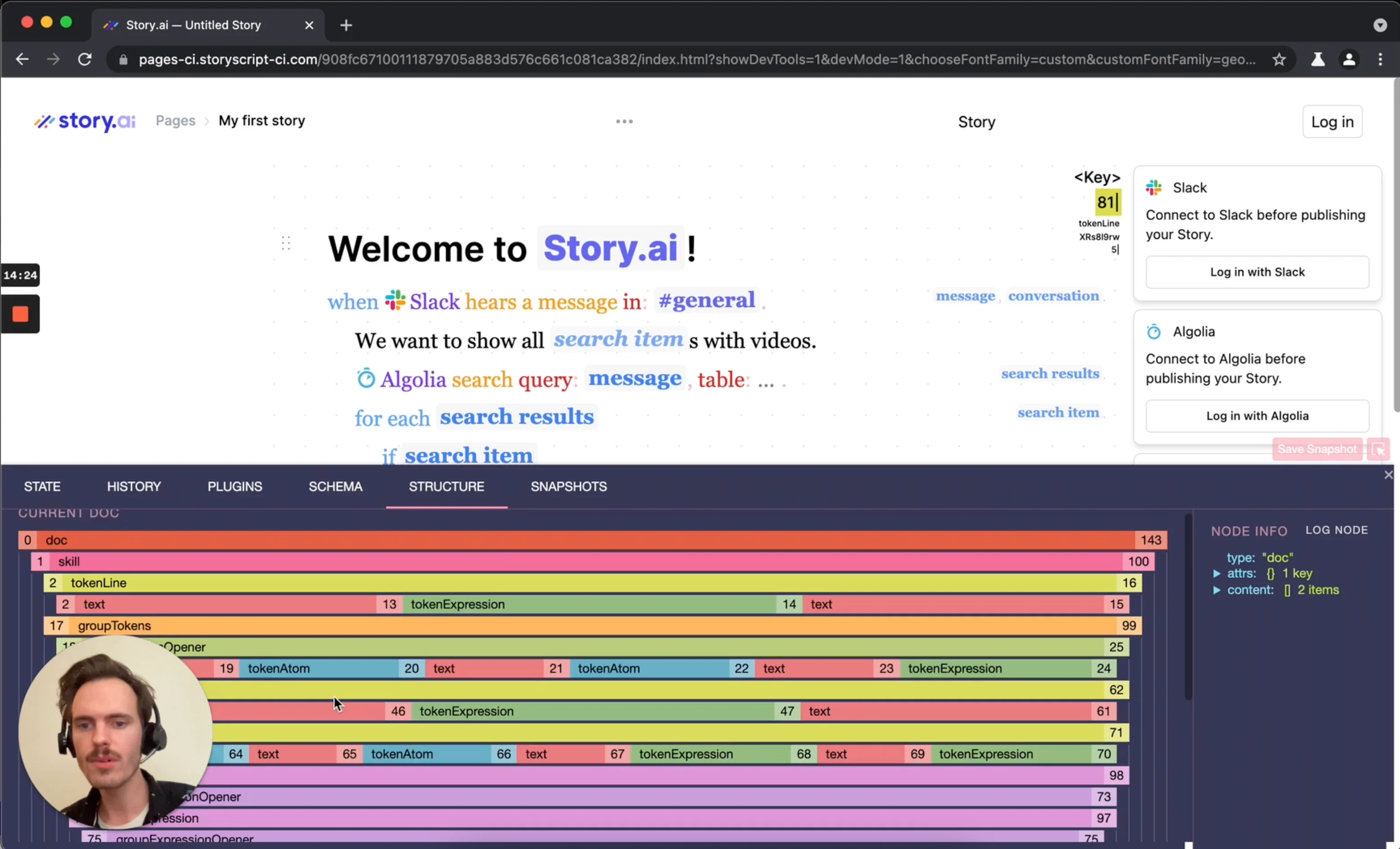This screenshot has width=1400, height=849.
Task: Reload the page with the refresh icon
Action: (85, 59)
